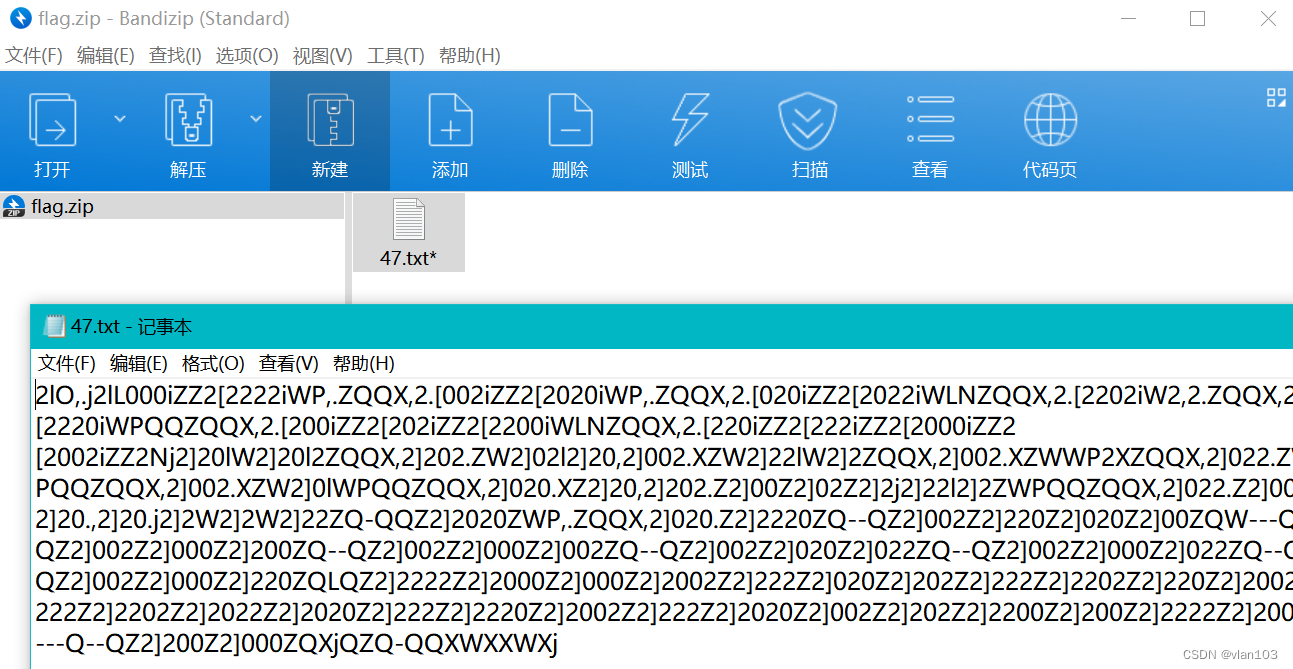Open Notepad 查看(V) menu
This screenshot has height=669, width=1293.
pyautogui.click(x=289, y=363)
